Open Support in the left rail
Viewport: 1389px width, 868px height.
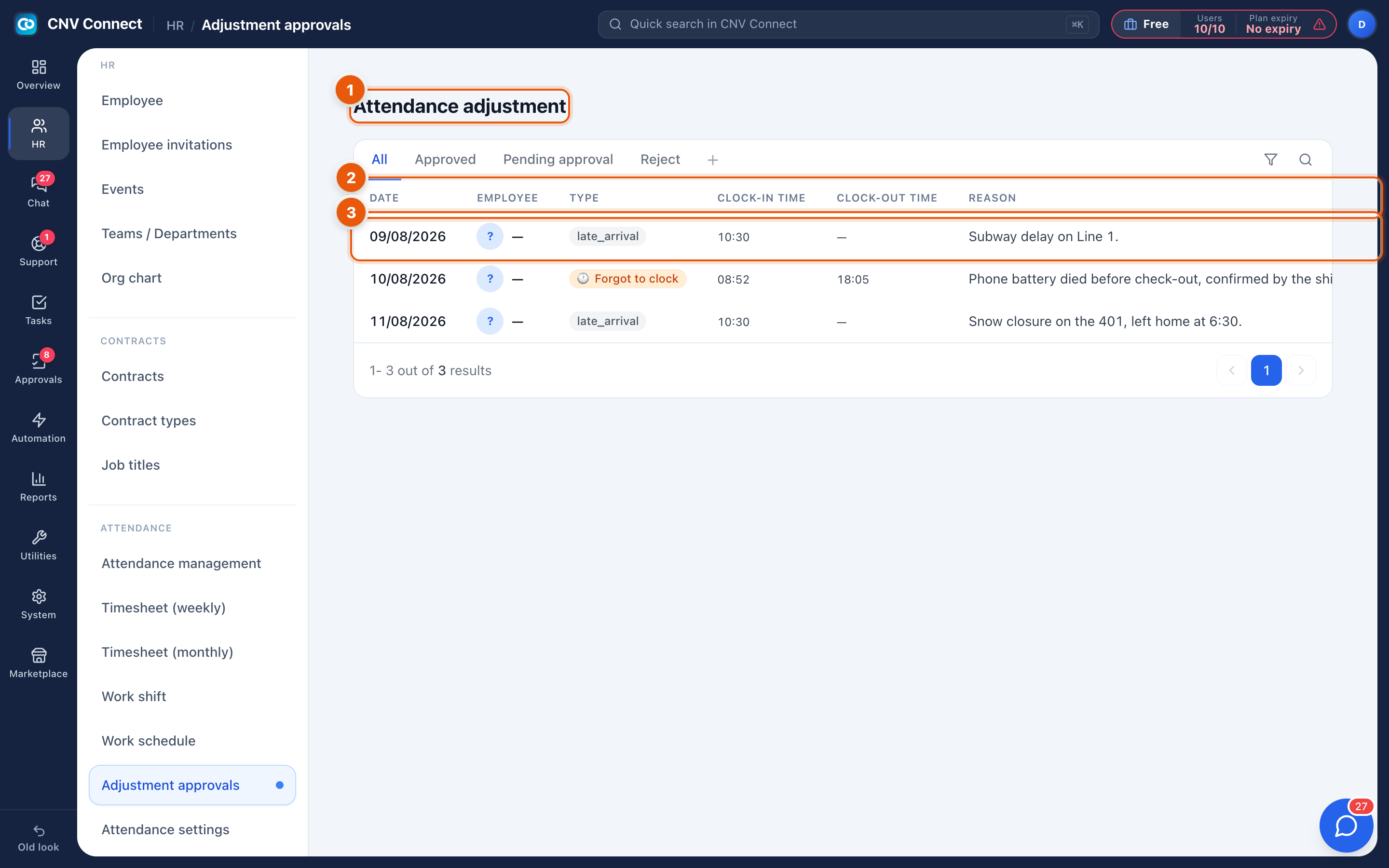[x=39, y=251]
